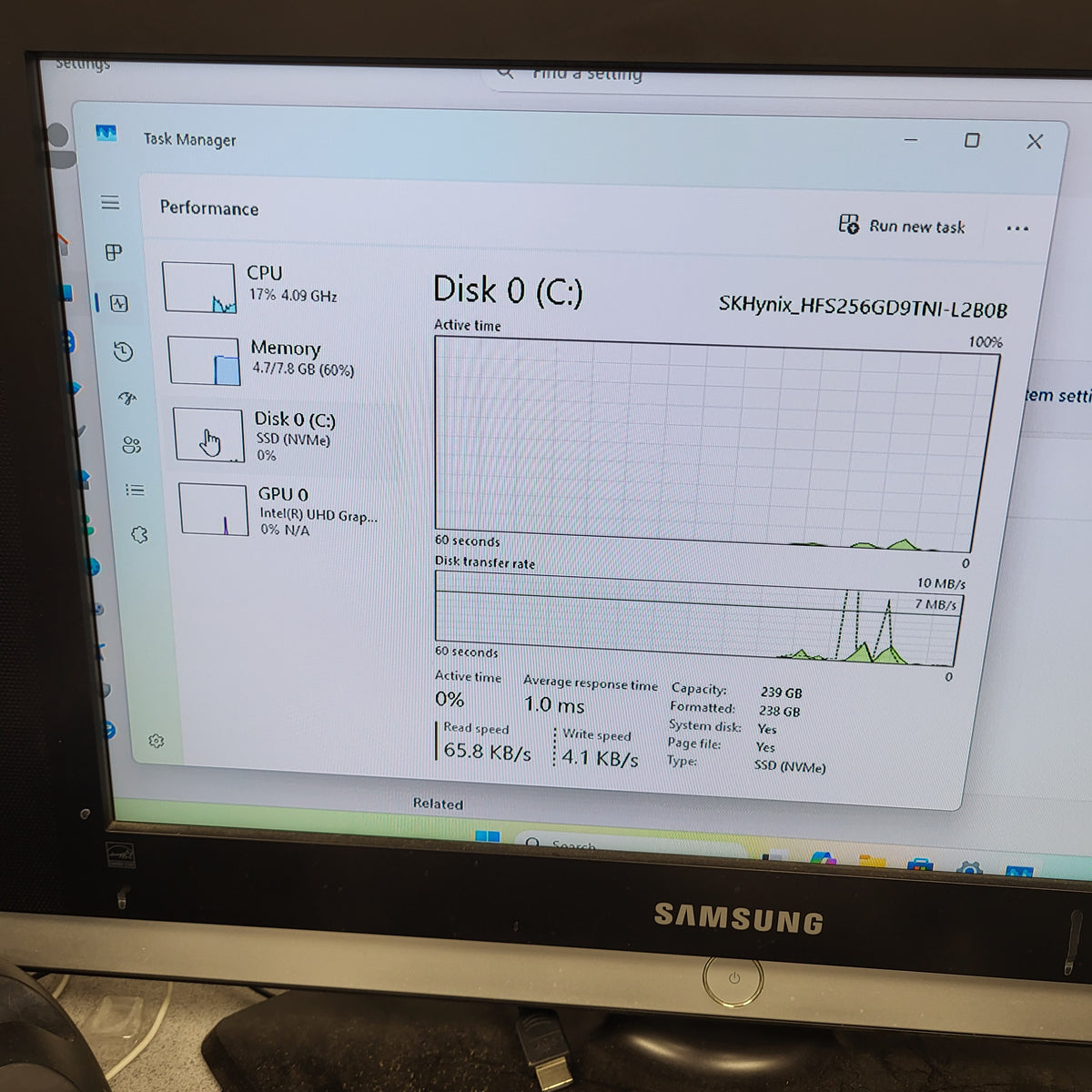Open the Processes page icon
The height and width of the screenshot is (1092, 1092).
coord(114,252)
